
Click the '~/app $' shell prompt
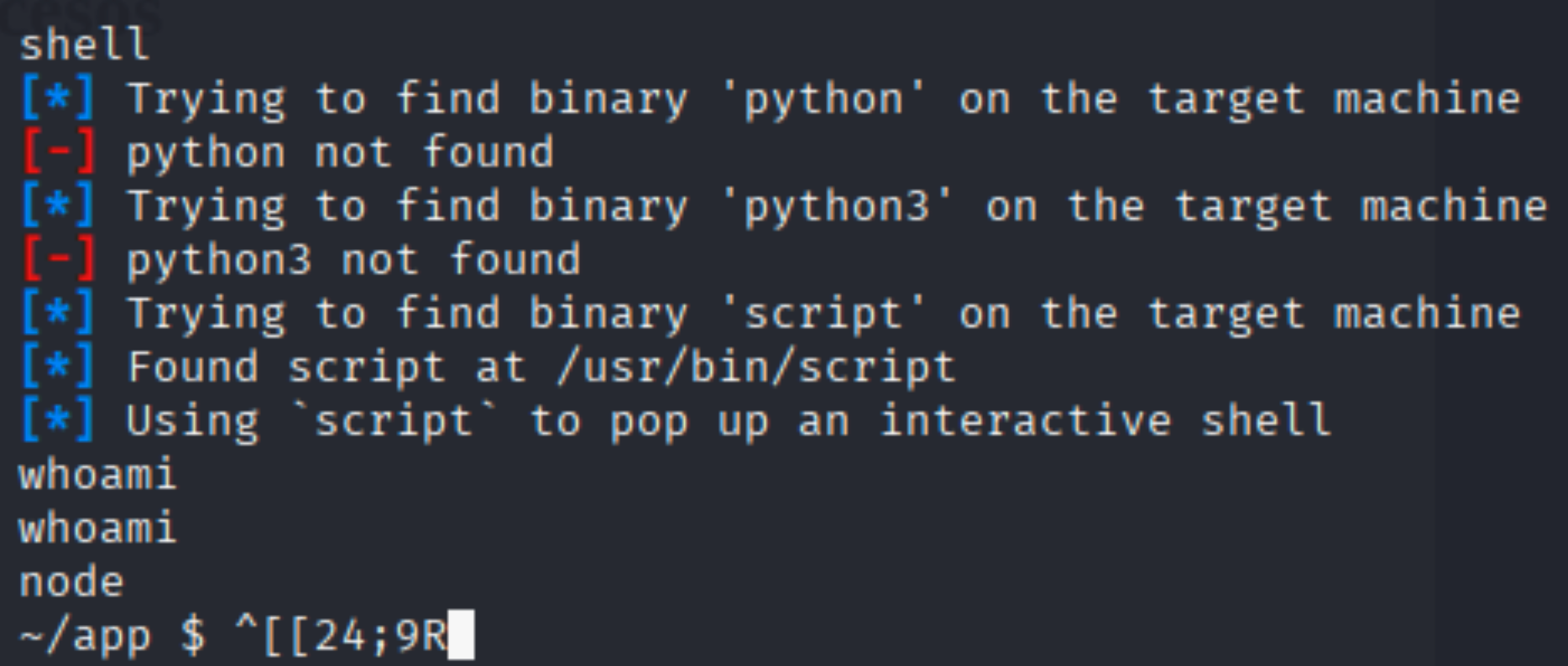112,636
